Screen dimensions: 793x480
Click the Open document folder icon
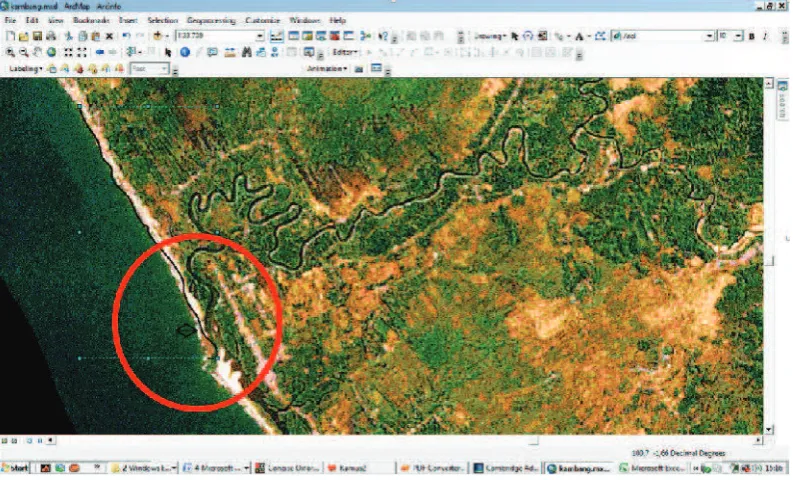(x=24, y=36)
